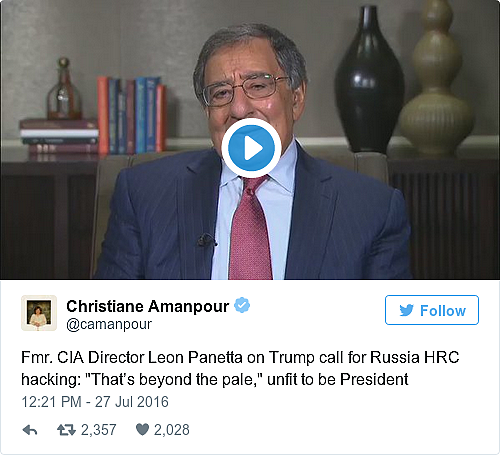
Task: Click the colorful upright books in the video
Action: (132, 115)
